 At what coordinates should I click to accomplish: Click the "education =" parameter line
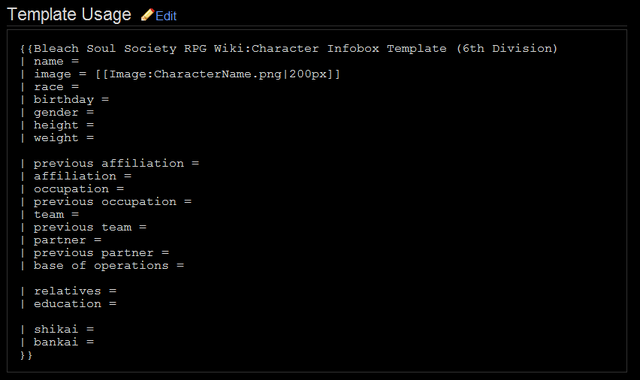pyautogui.click(x=69, y=304)
